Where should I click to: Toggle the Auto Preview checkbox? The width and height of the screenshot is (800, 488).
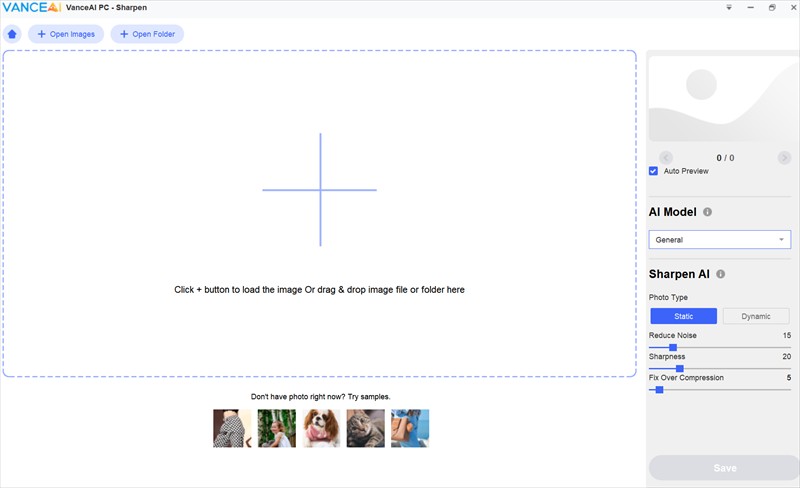click(x=653, y=171)
